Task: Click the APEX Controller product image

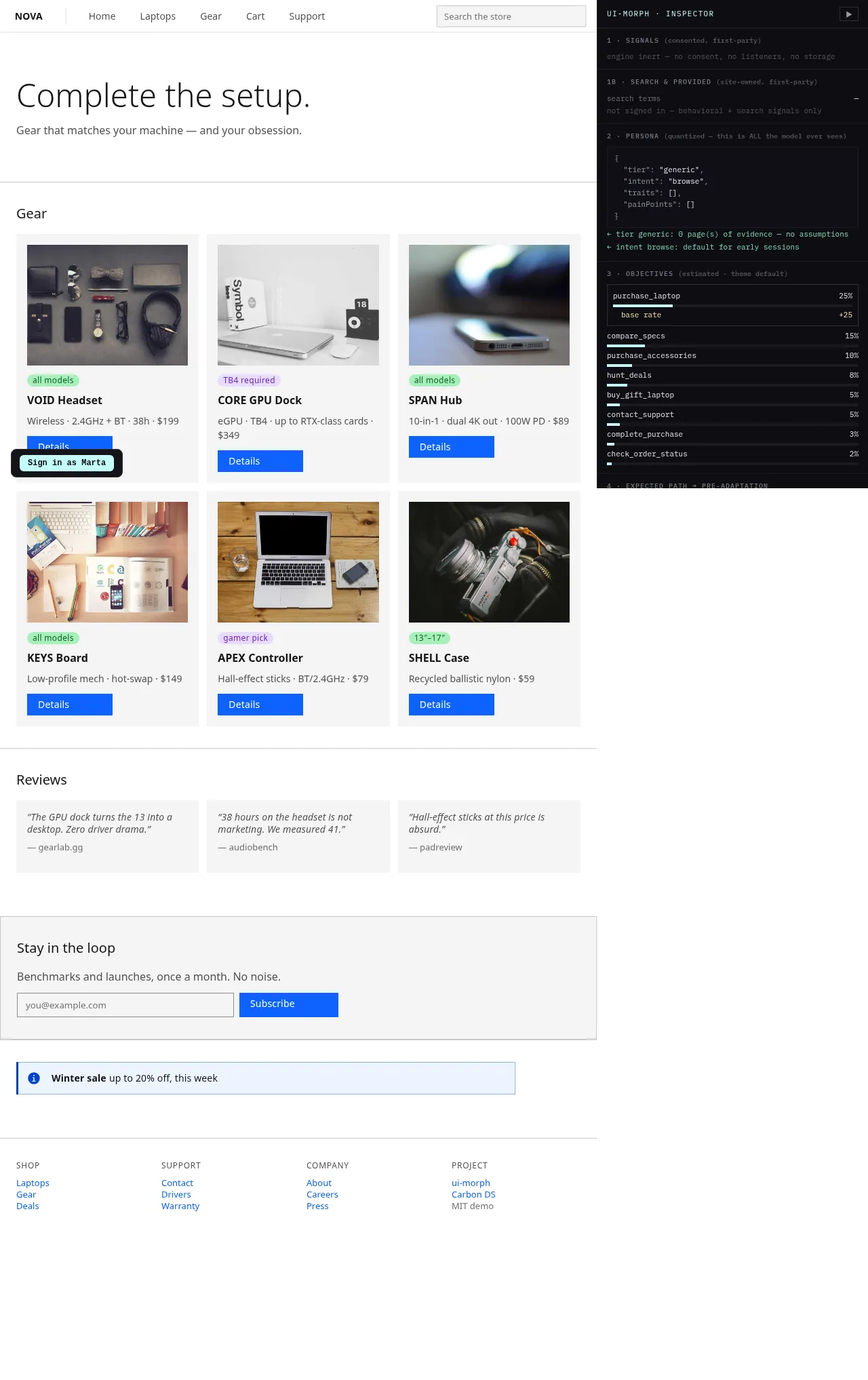Action: (x=298, y=562)
